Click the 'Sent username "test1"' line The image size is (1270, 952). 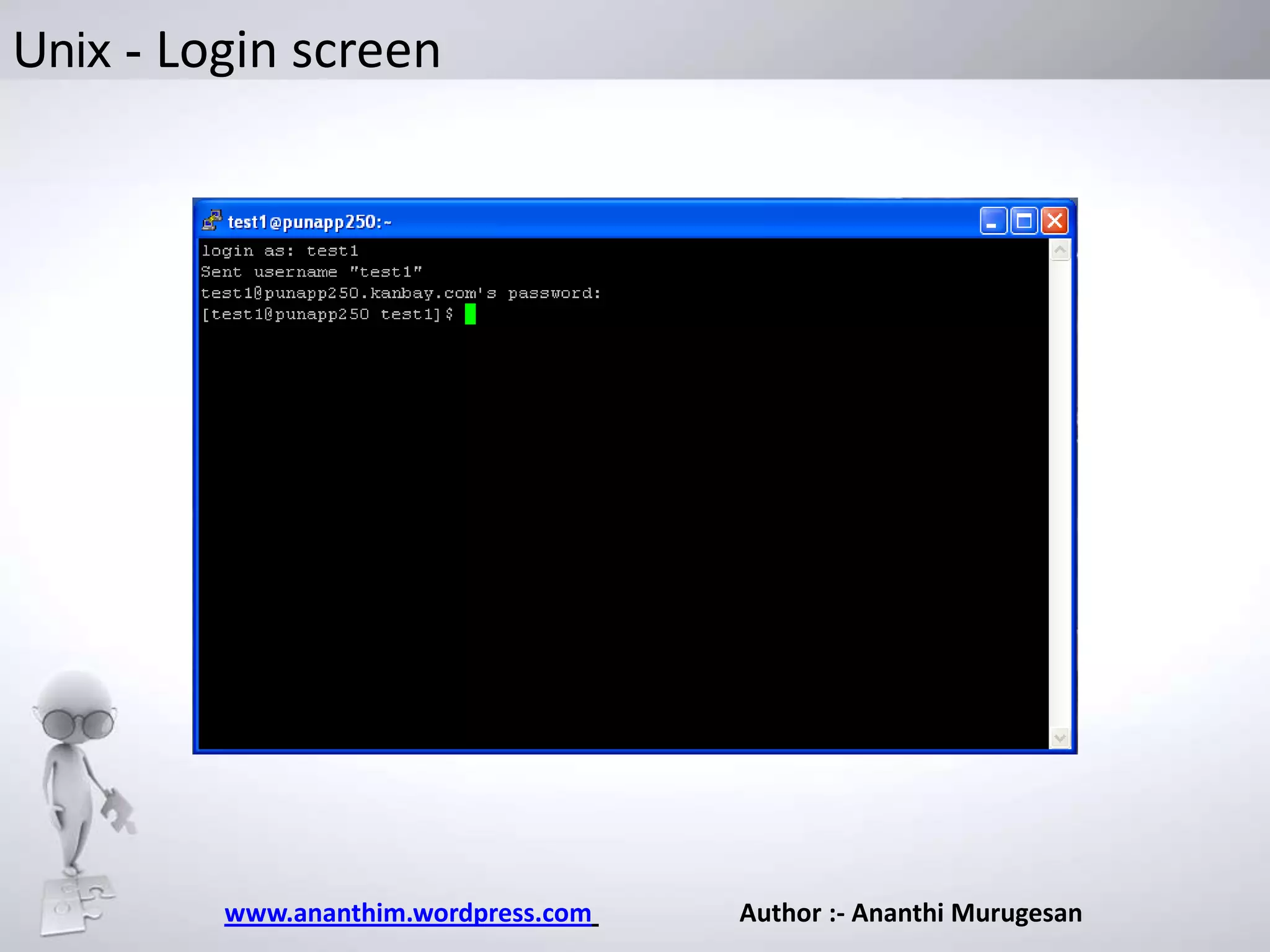pos(311,272)
